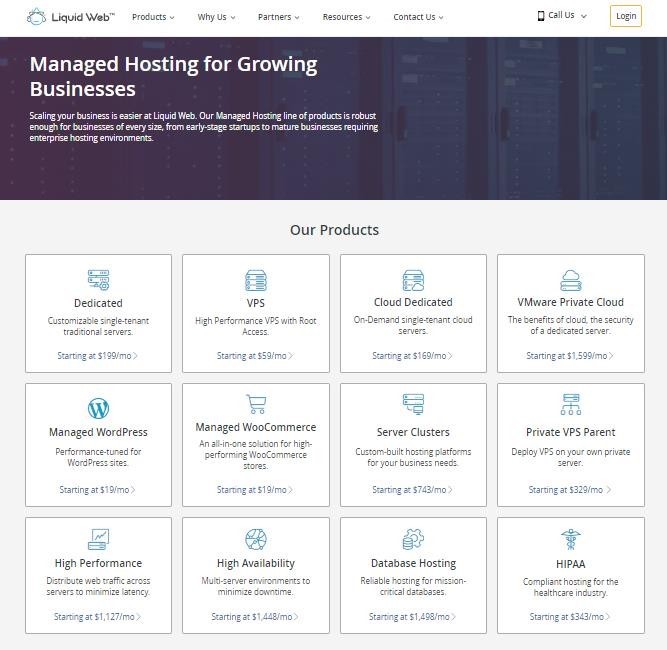The height and width of the screenshot is (650, 667).
Task: Click the Our Products heading
Action: point(334,230)
